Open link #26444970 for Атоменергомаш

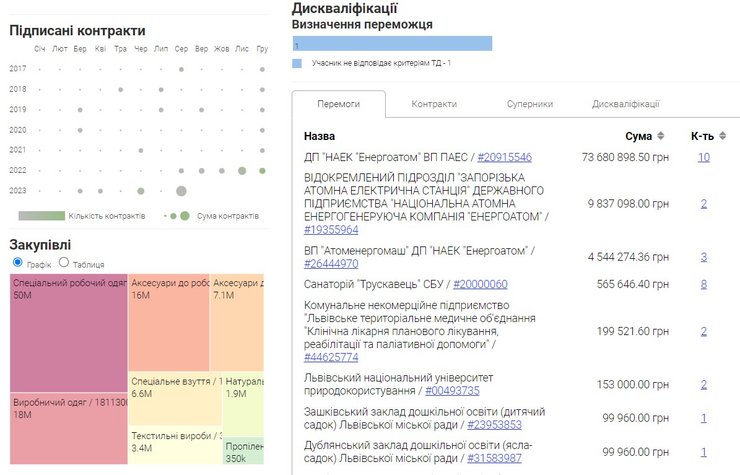coord(331,264)
